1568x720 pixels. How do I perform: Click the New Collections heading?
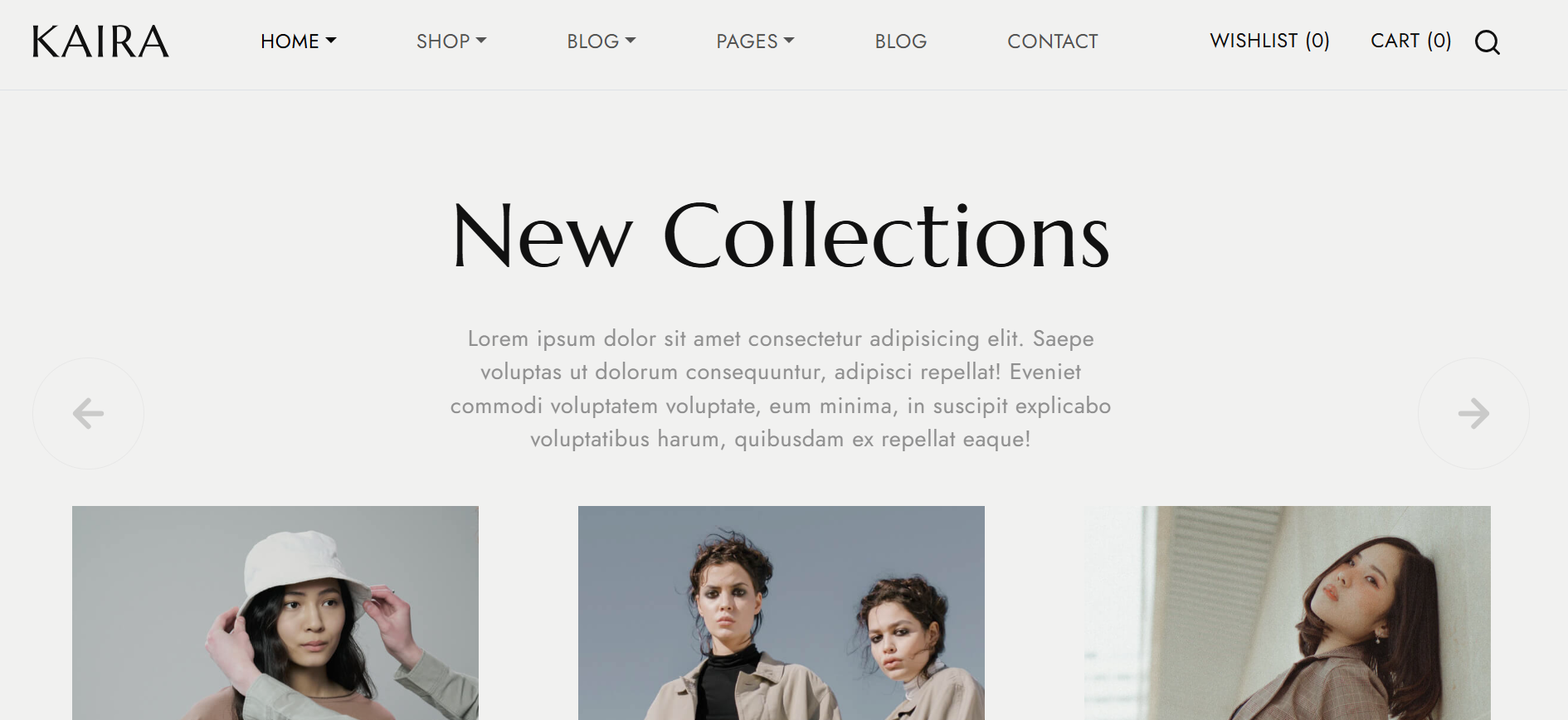781,236
